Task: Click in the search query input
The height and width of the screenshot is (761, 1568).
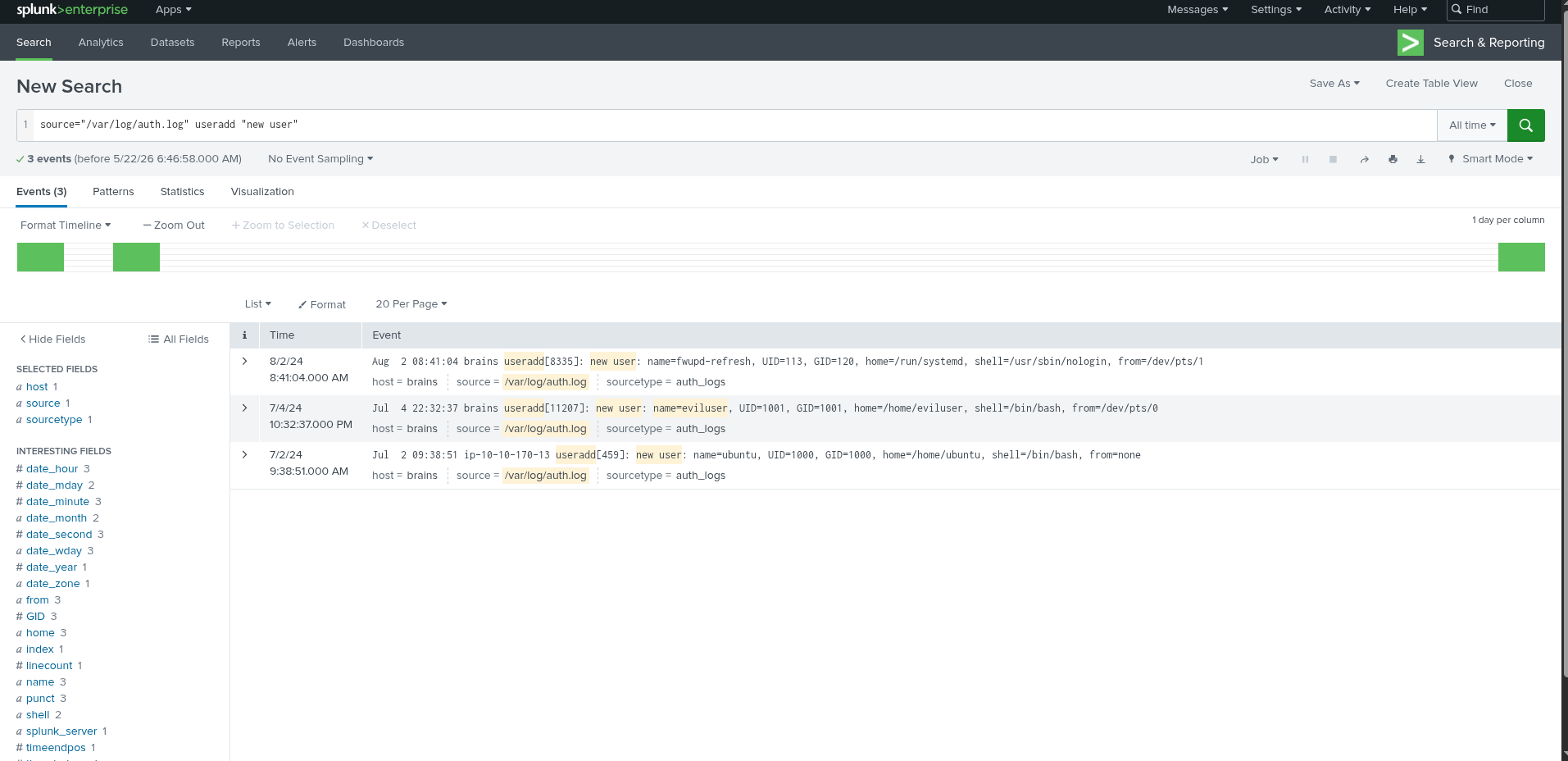Action: pos(734,125)
